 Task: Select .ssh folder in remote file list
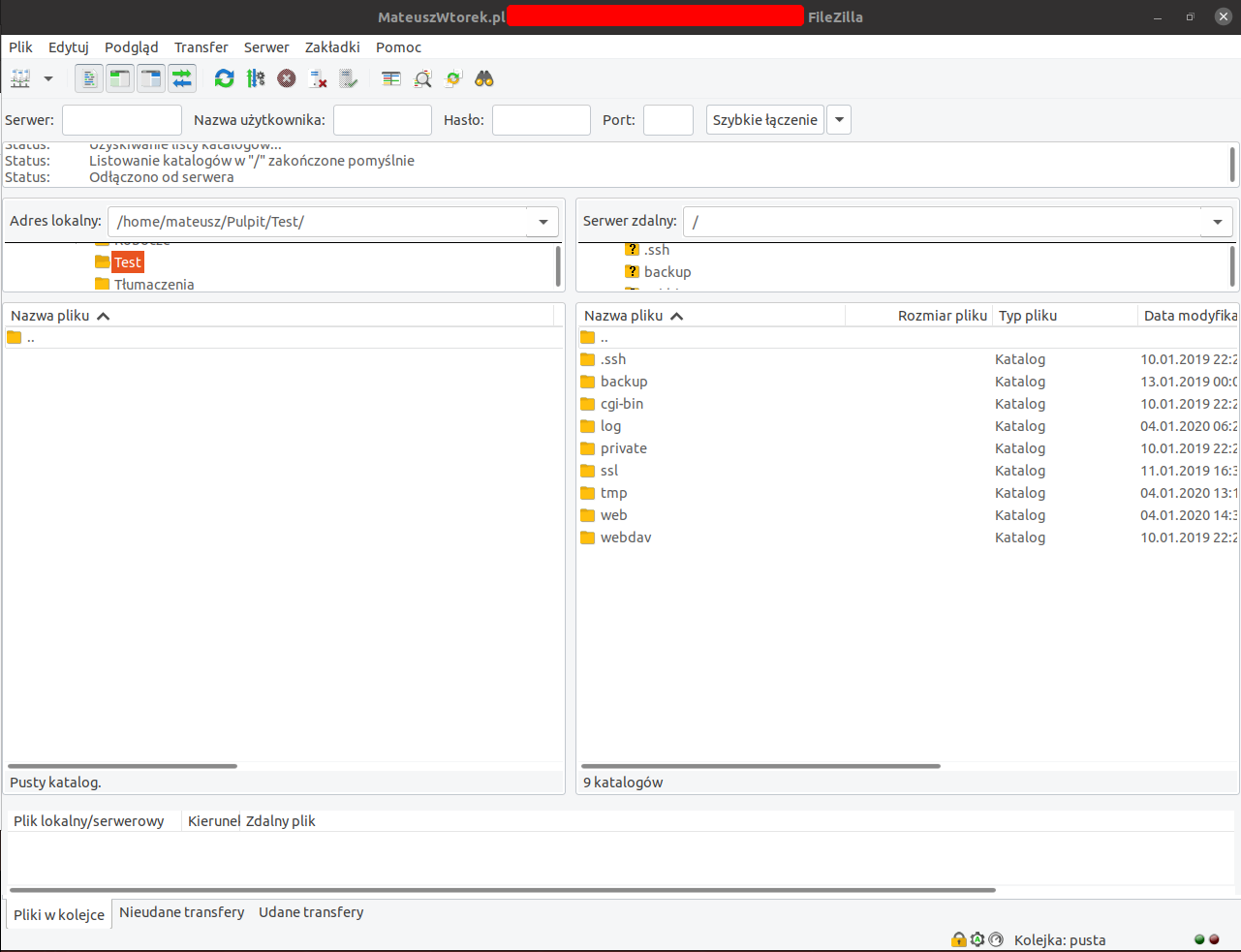(x=908, y=359)
